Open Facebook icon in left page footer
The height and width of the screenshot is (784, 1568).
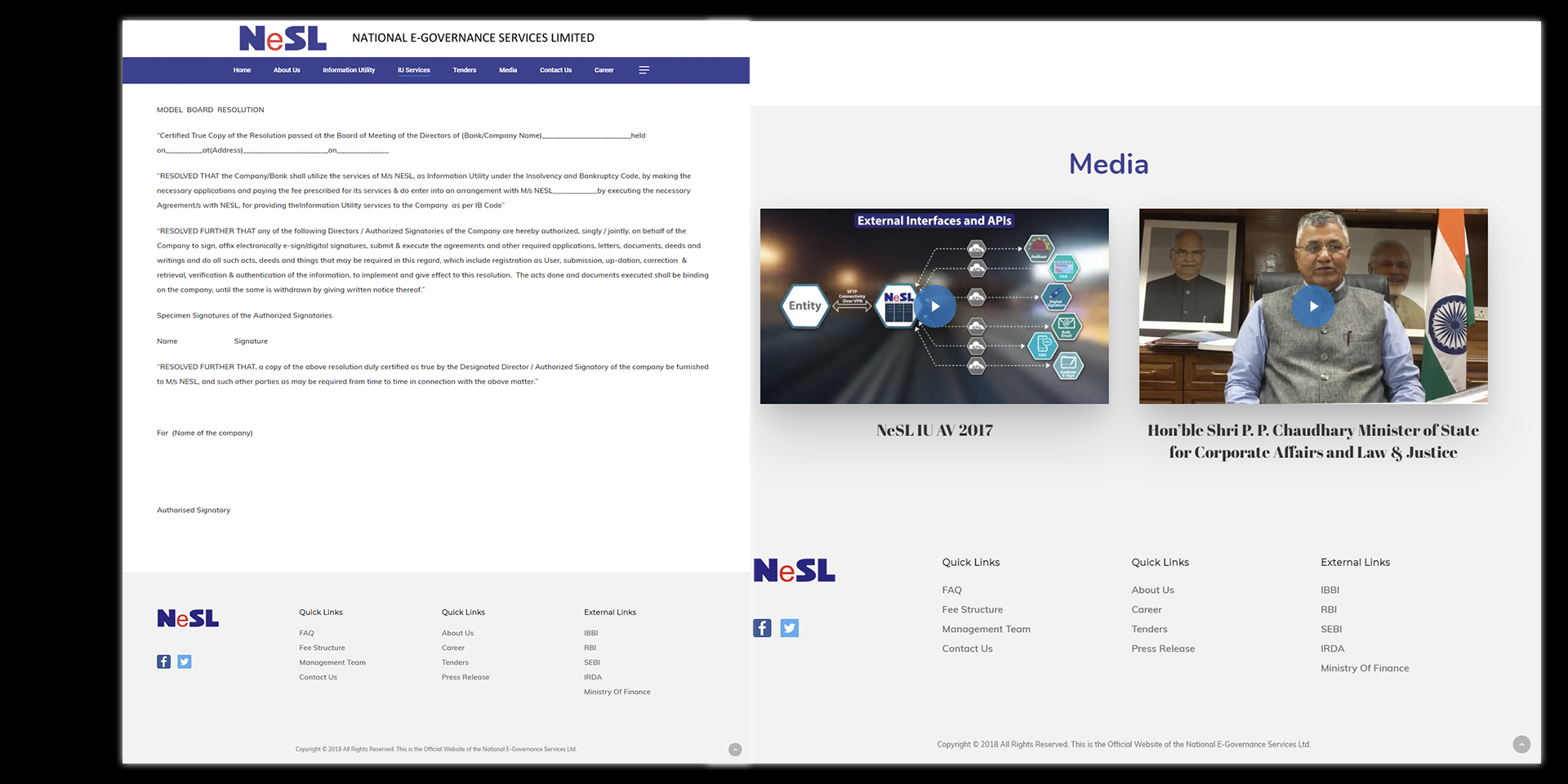[164, 661]
